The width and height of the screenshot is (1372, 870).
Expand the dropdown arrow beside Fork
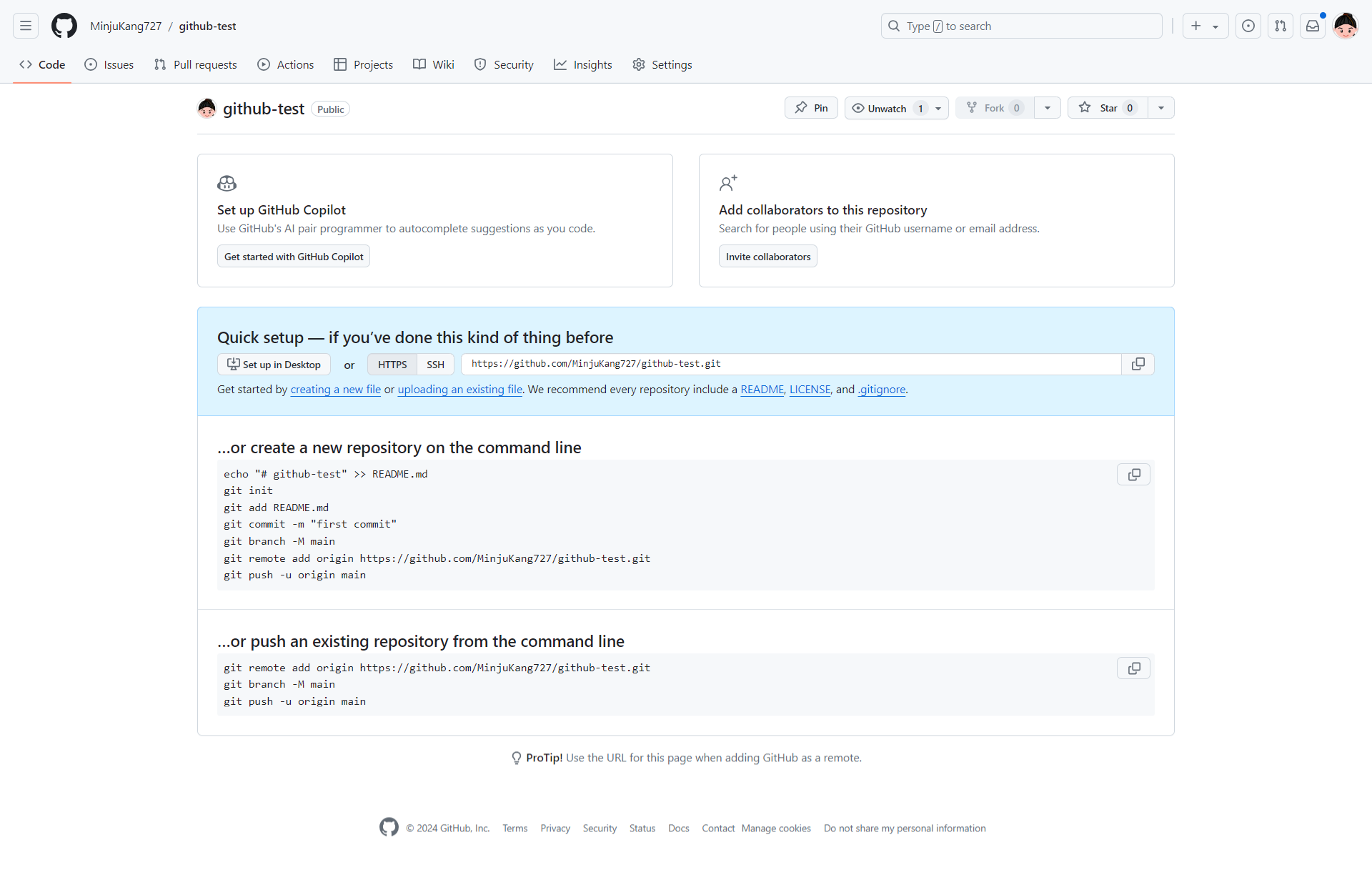[x=1048, y=108]
